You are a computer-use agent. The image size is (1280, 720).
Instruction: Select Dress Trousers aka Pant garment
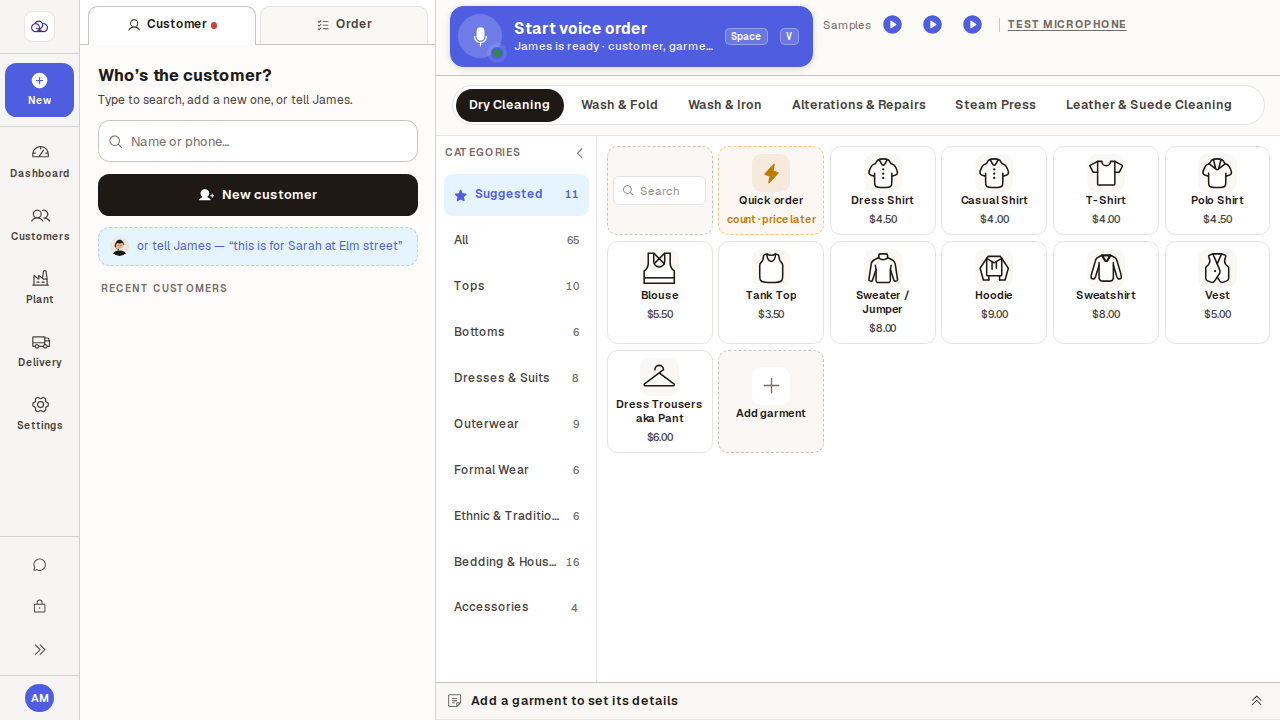click(x=660, y=401)
